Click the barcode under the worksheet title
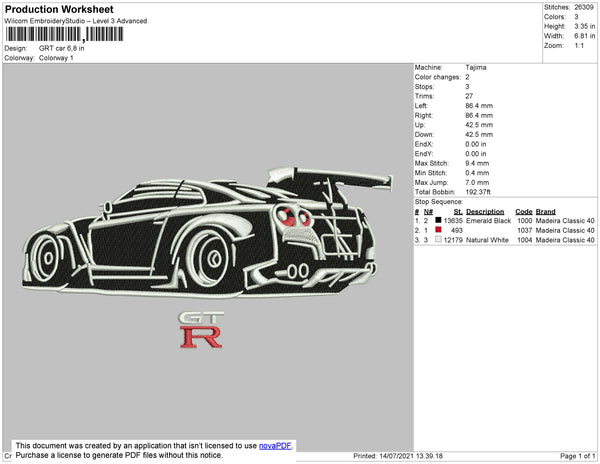The image size is (600, 464). 64,34
